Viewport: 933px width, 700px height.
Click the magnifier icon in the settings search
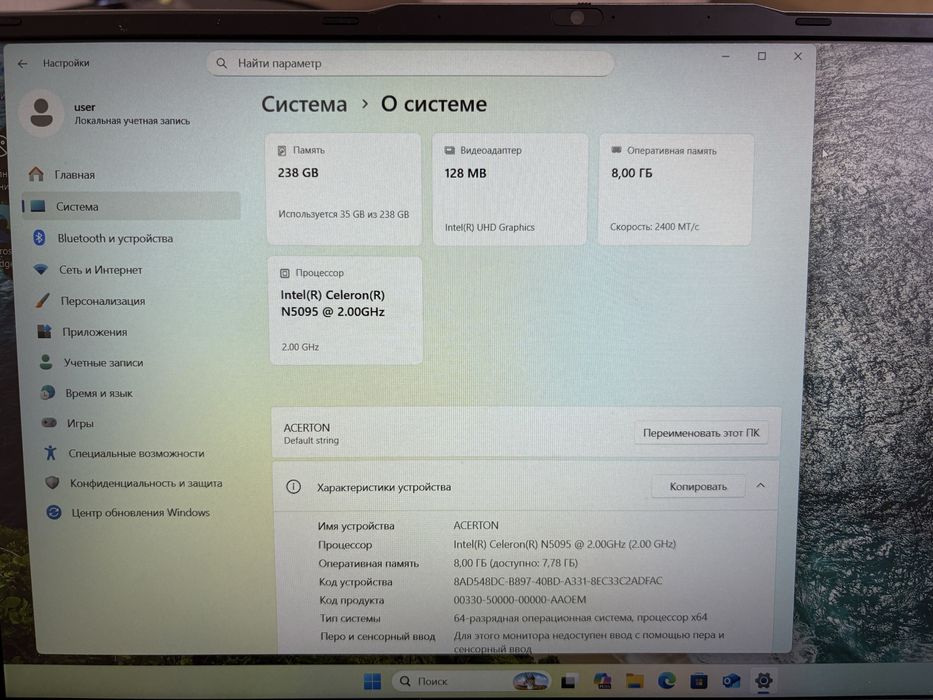click(x=221, y=63)
